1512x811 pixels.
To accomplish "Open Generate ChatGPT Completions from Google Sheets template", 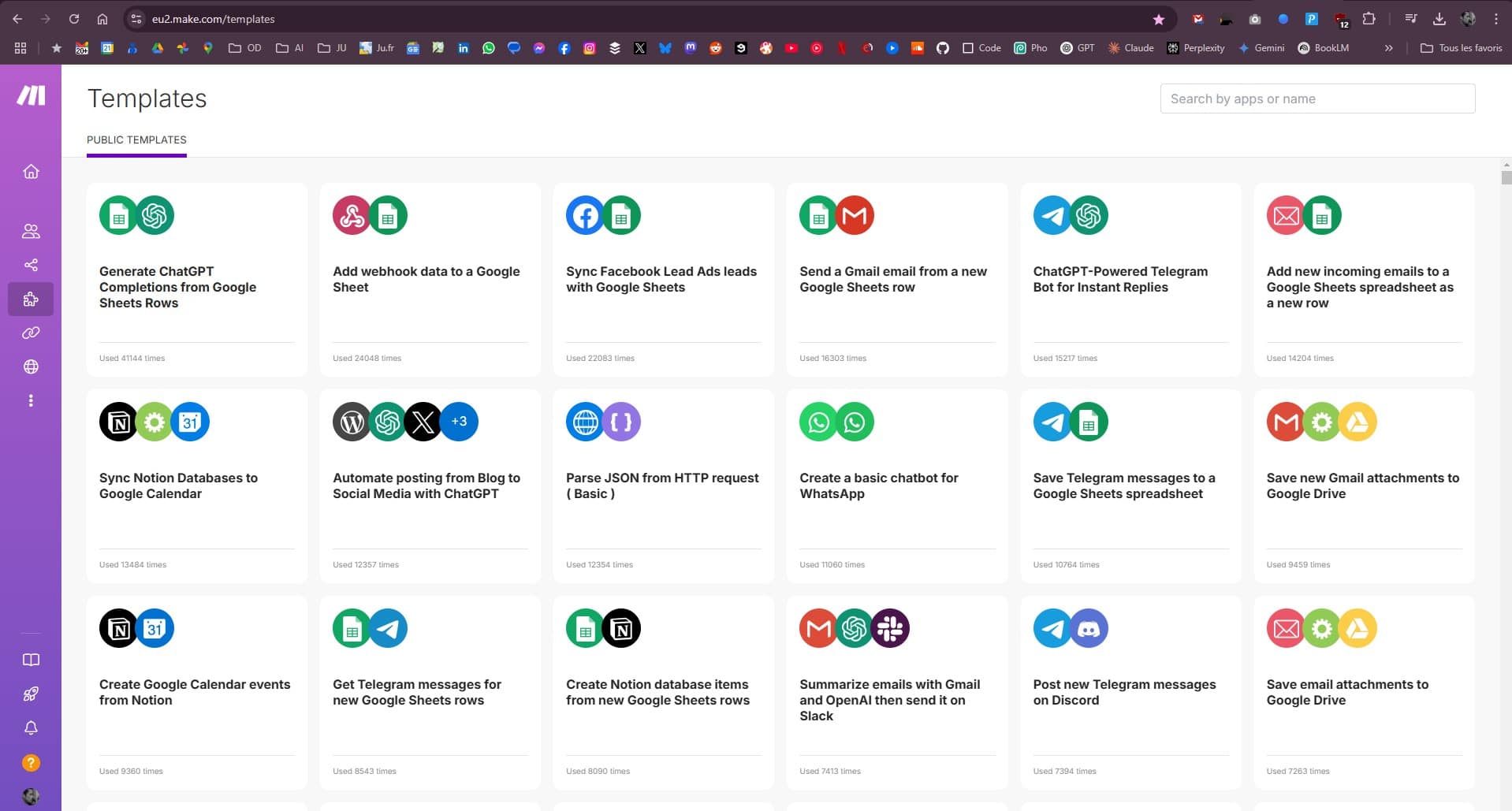I will [x=178, y=287].
